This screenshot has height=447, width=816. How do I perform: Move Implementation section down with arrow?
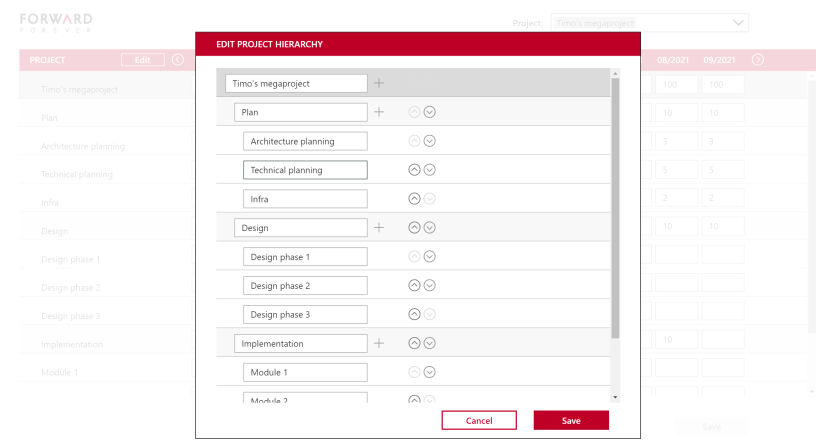[x=430, y=343]
